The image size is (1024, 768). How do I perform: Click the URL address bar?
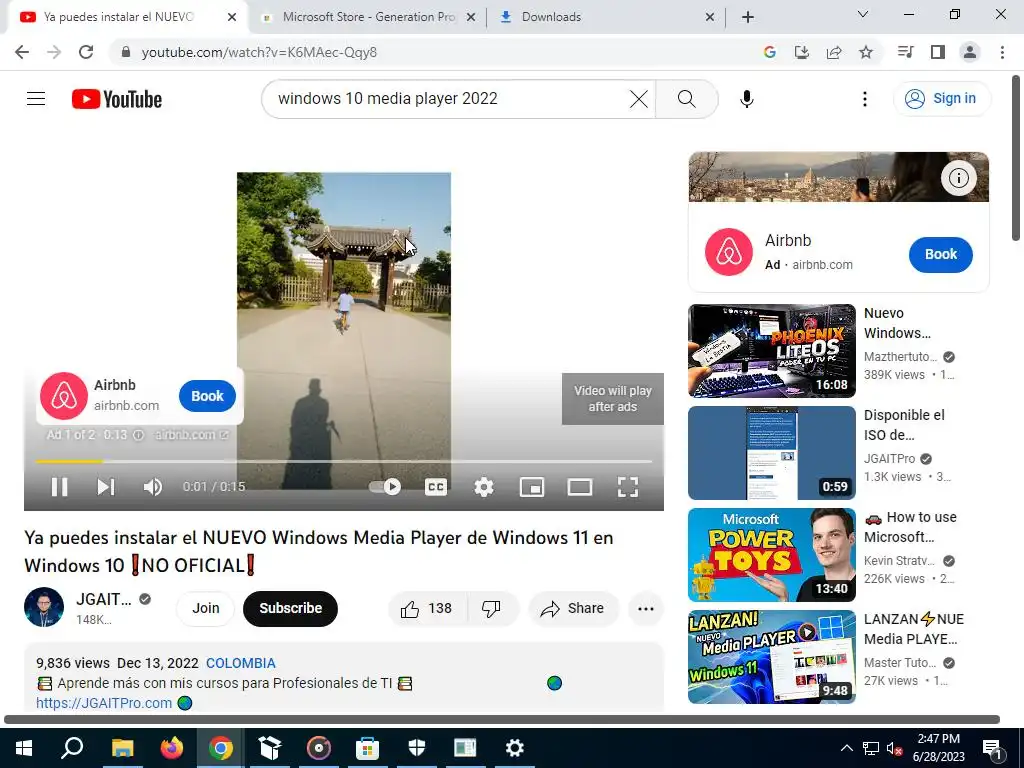coord(431,52)
